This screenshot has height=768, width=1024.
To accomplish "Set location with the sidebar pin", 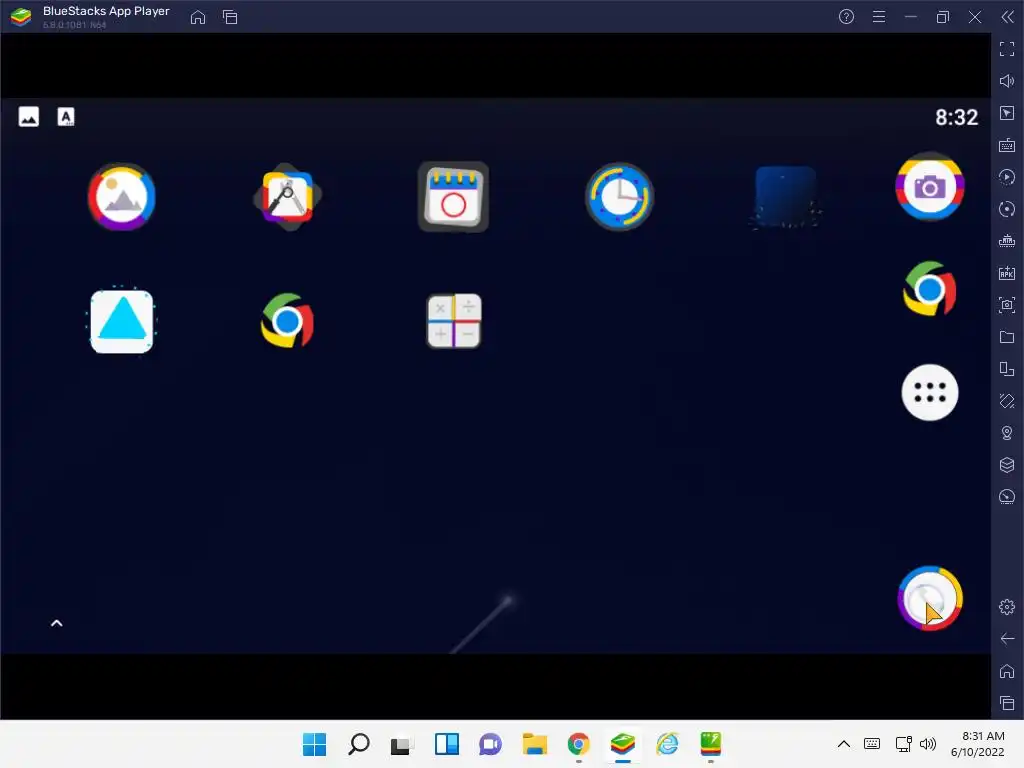I will 1007,433.
